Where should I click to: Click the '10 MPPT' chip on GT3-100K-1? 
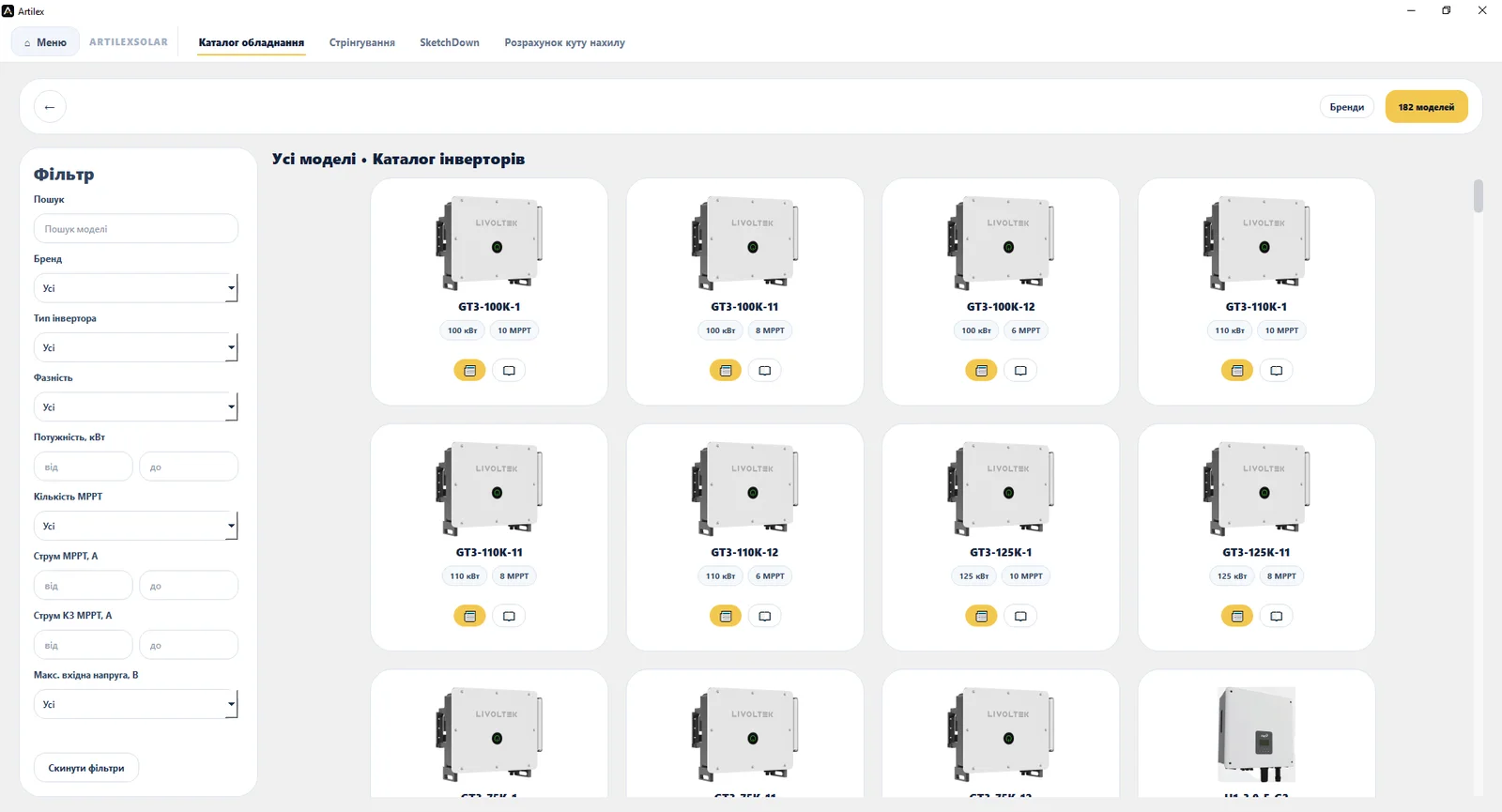click(514, 330)
